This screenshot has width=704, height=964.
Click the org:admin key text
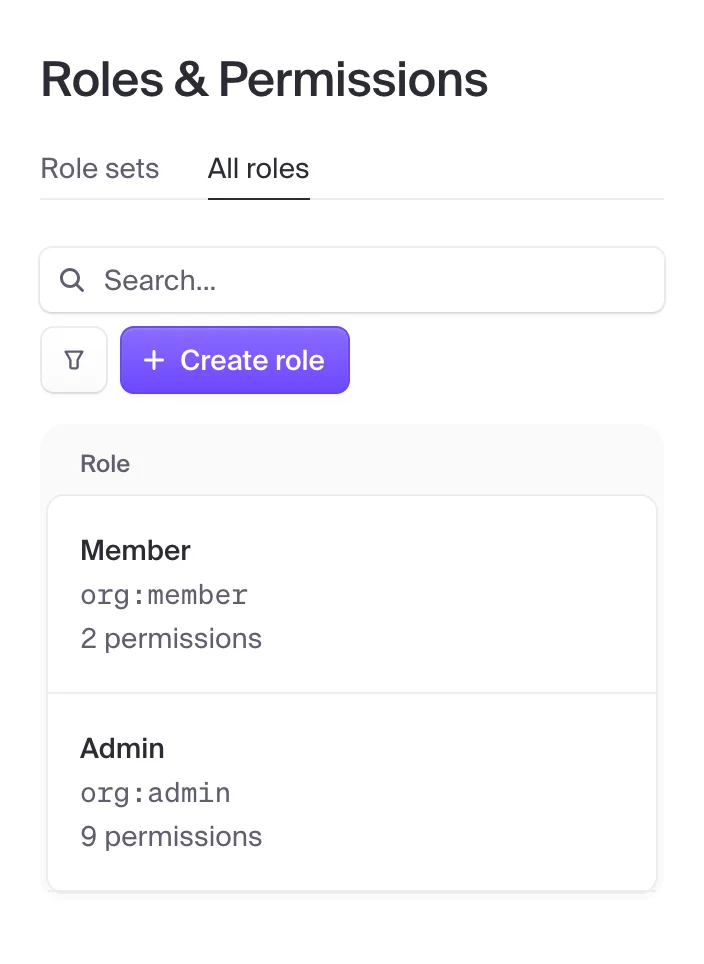pyautogui.click(x=156, y=793)
